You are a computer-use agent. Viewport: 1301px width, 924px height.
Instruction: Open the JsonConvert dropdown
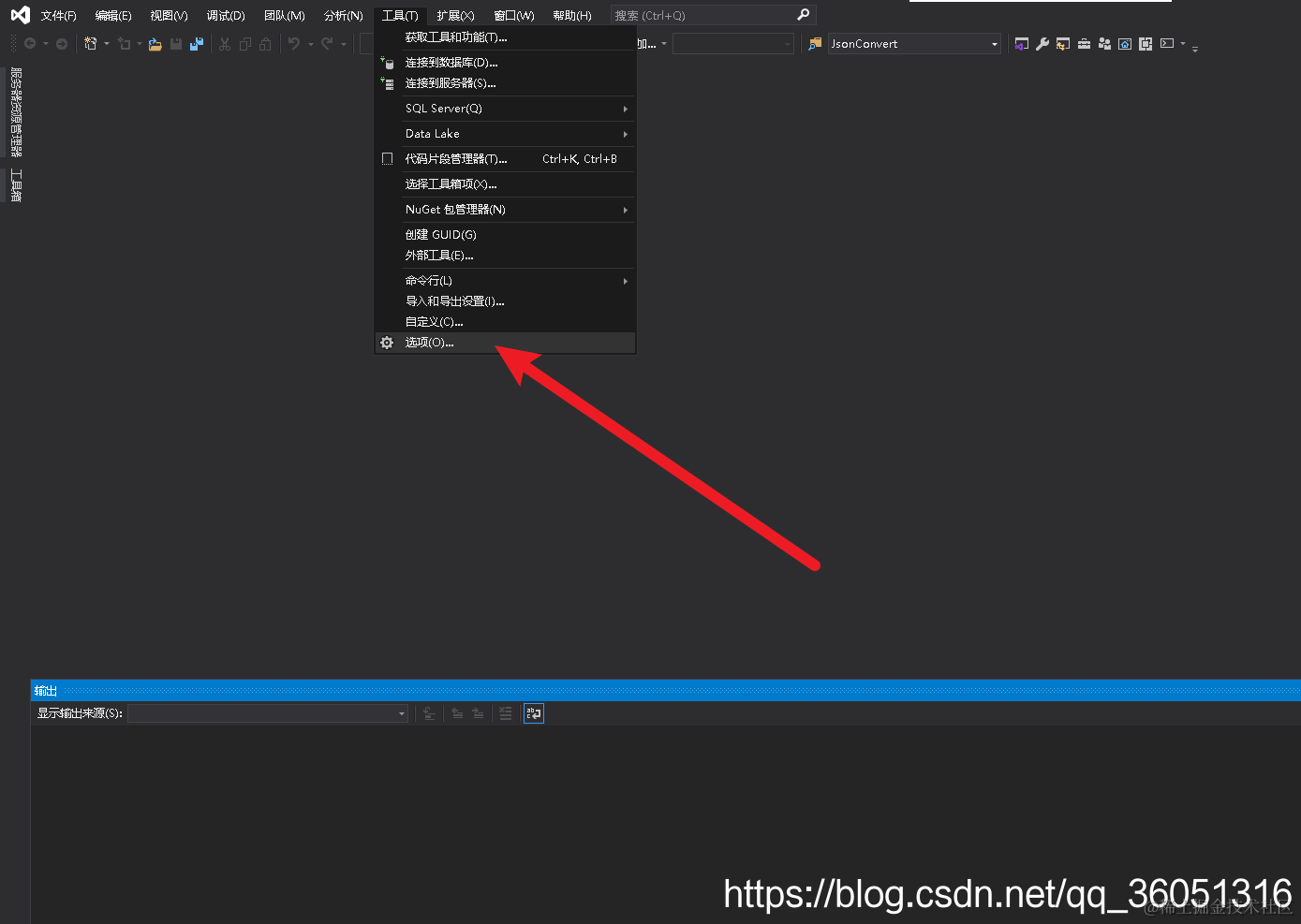pos(995,44)
